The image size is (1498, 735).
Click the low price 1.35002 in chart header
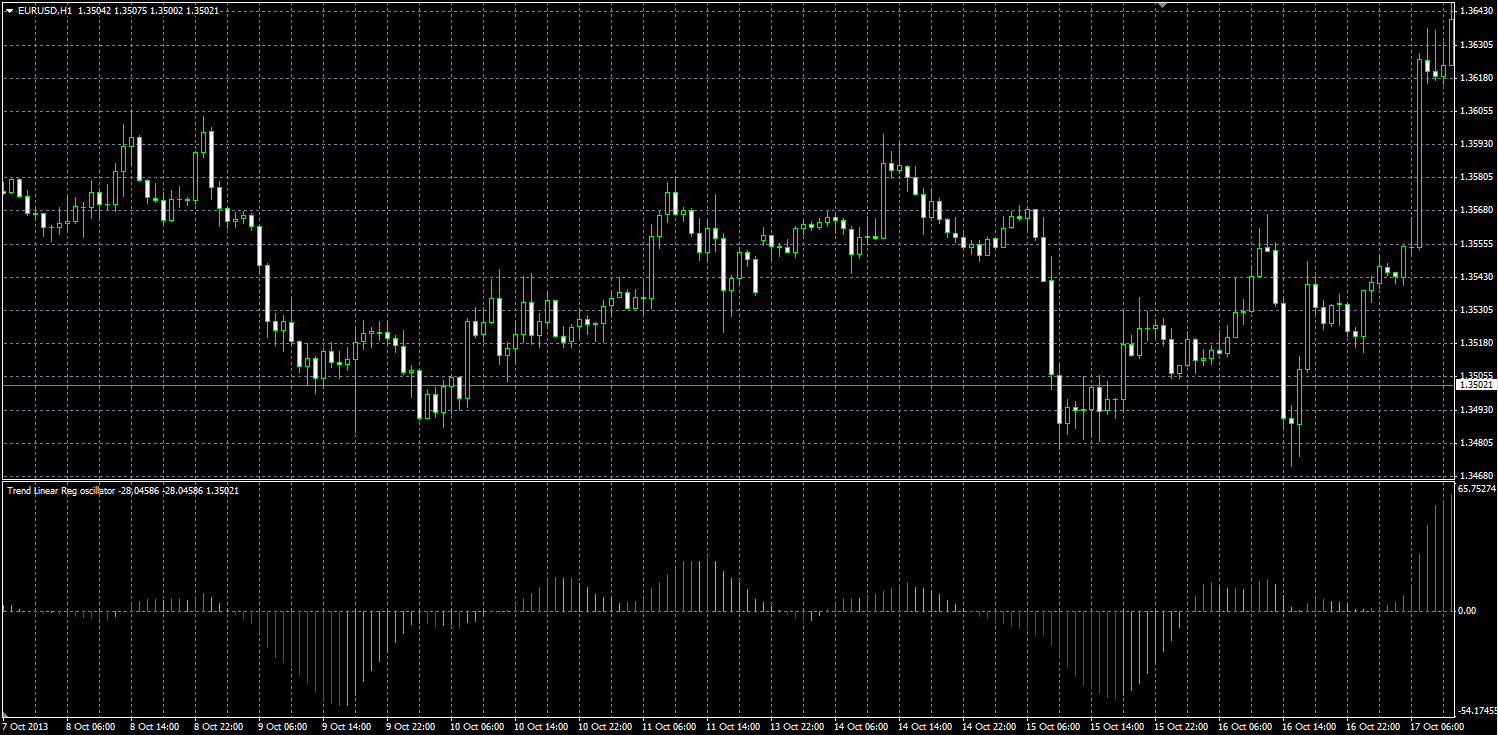[x=167, y=10]
